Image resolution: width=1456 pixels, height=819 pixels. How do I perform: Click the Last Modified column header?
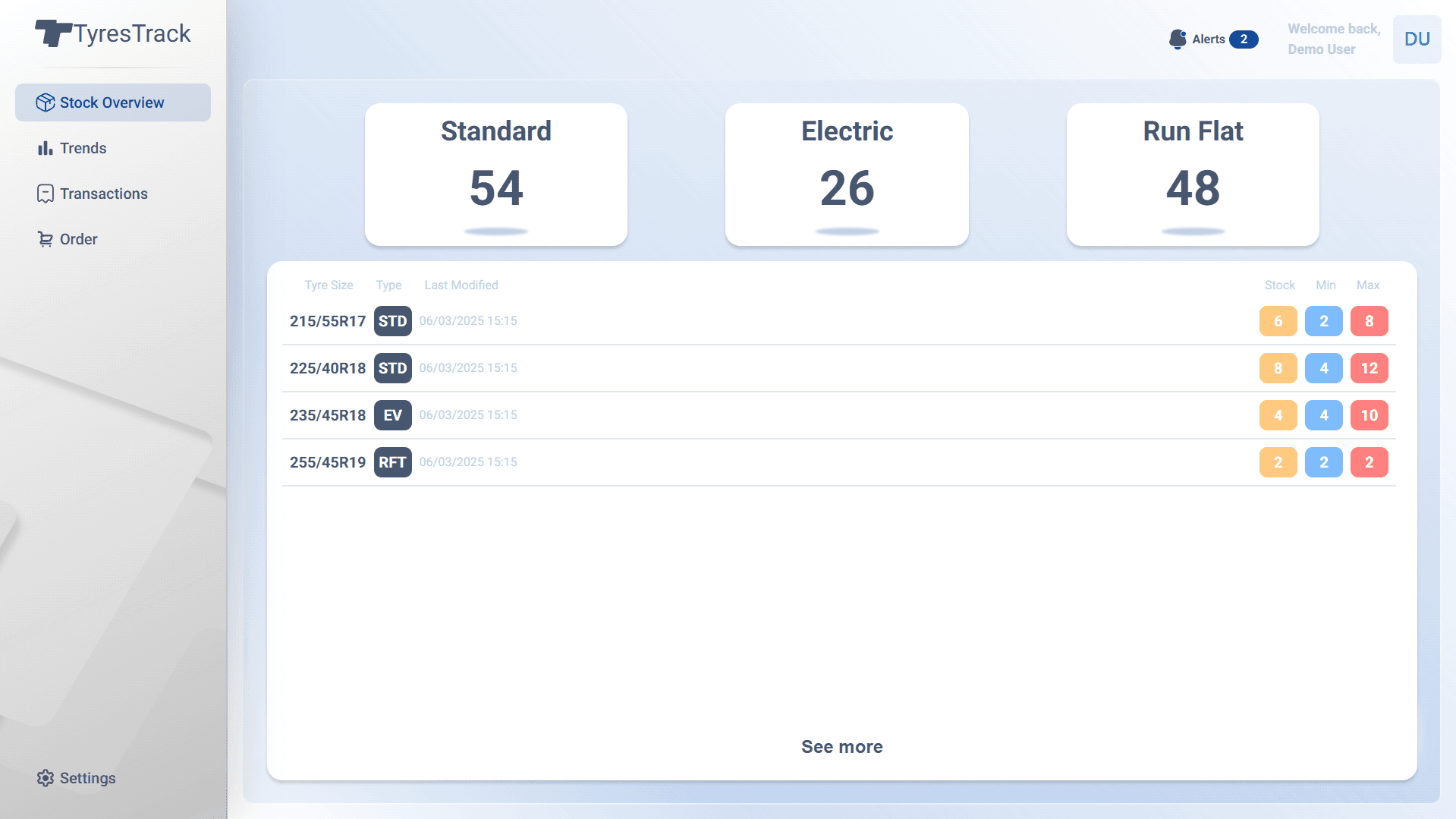pos(461,285)
